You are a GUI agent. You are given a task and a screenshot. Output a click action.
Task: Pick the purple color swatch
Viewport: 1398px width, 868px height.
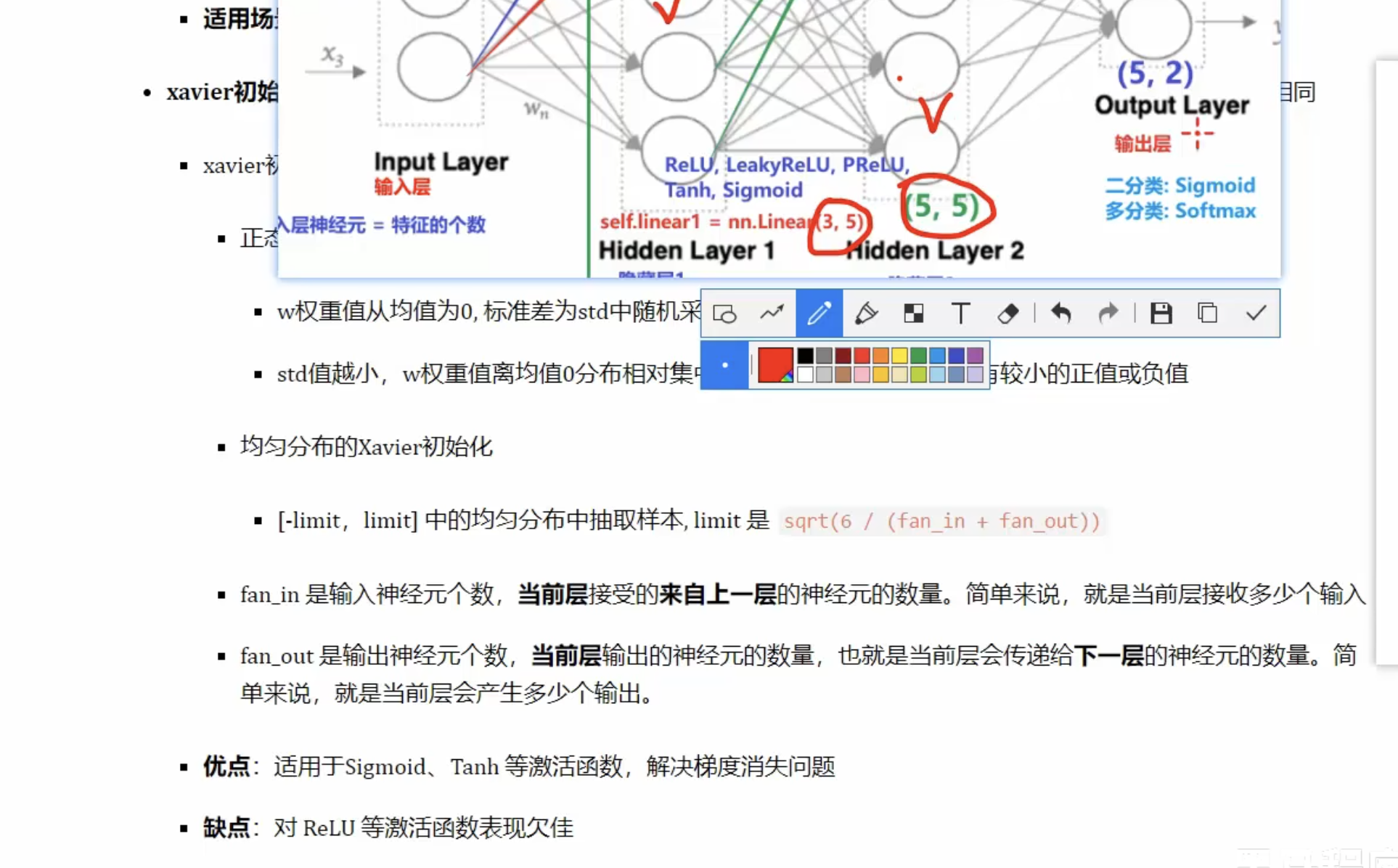coord(975,356)
